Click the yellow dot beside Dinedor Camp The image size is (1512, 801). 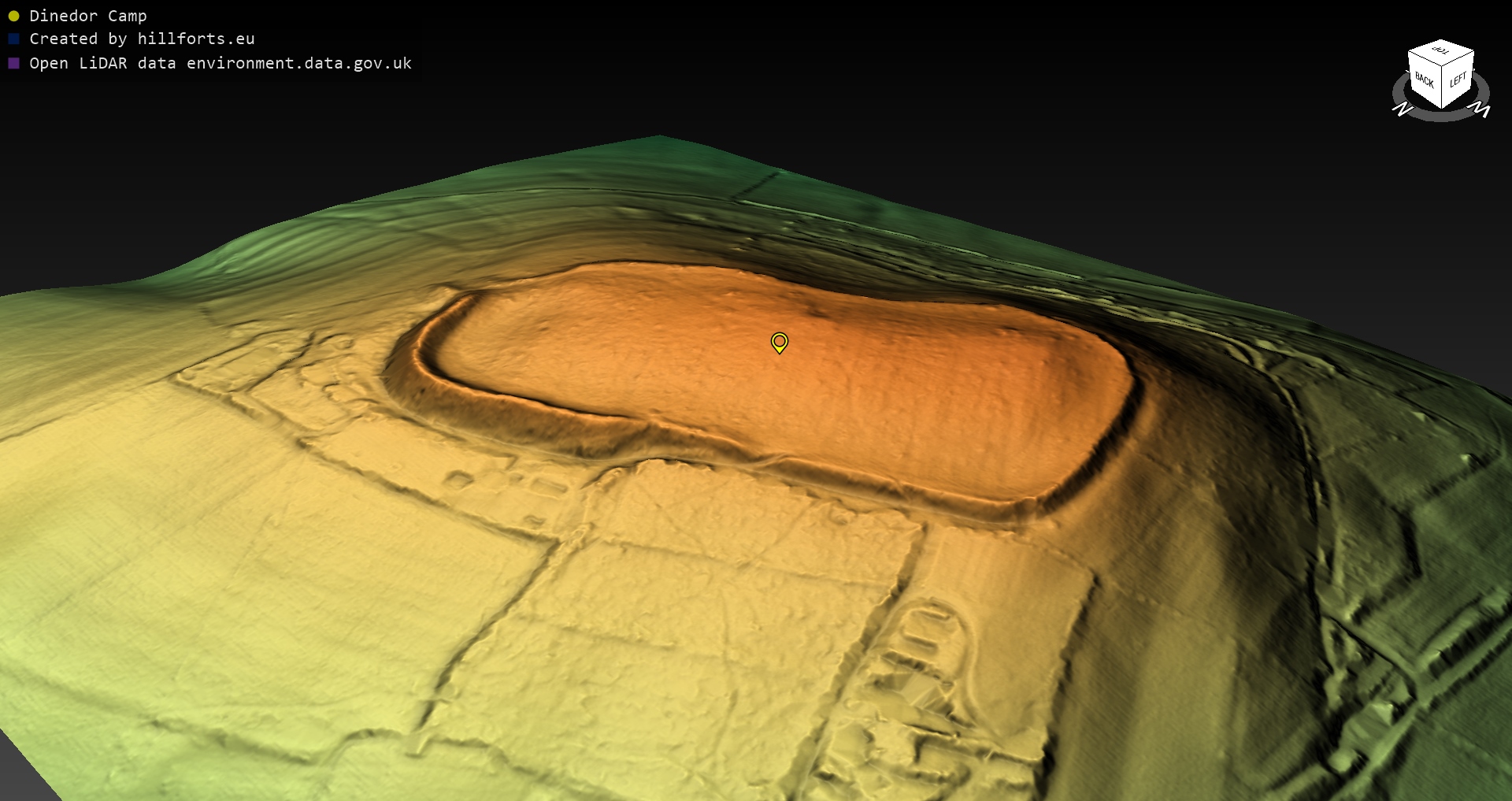click(13, 16)
